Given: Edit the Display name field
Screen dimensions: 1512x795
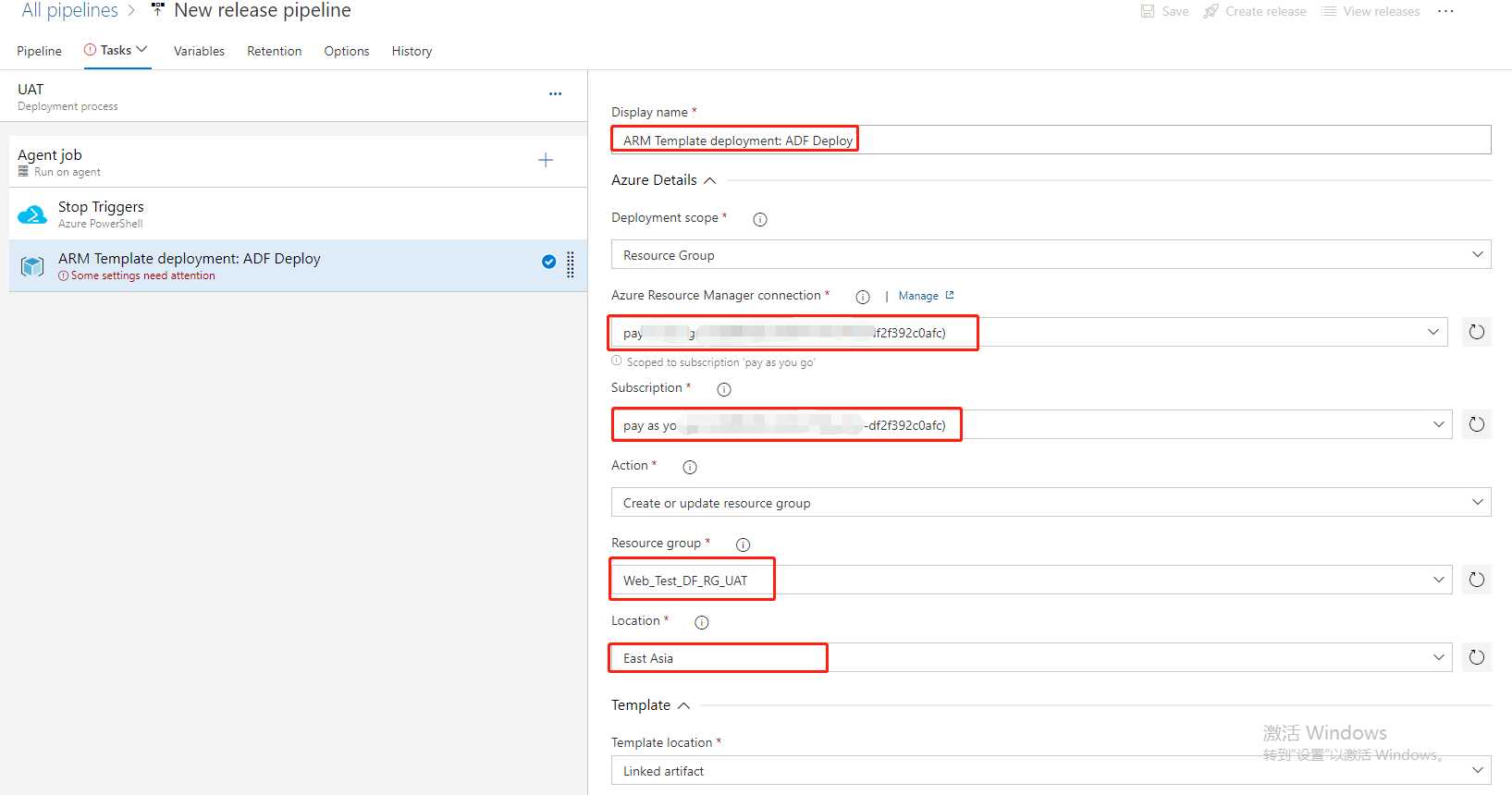Looking at the screenshot, I should [1051, 141].
